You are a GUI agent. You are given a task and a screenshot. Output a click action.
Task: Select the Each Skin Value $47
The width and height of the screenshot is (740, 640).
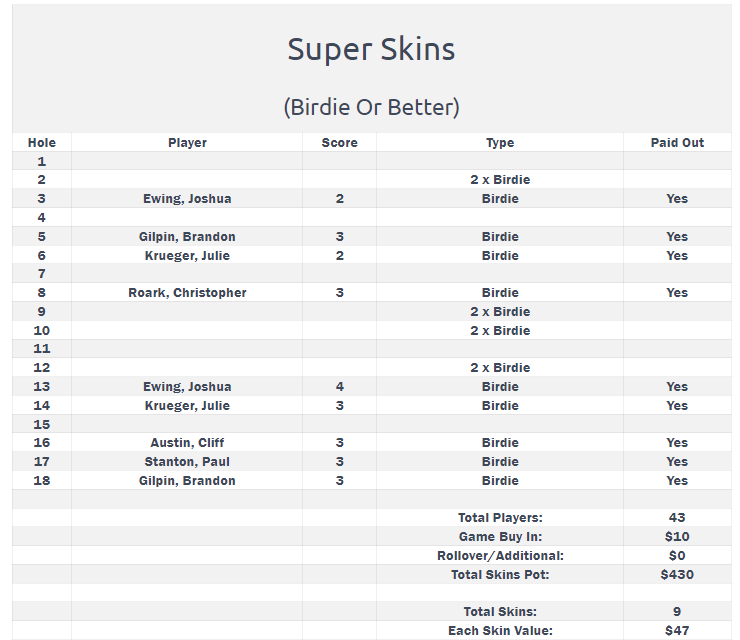click(x=677, y=631)
